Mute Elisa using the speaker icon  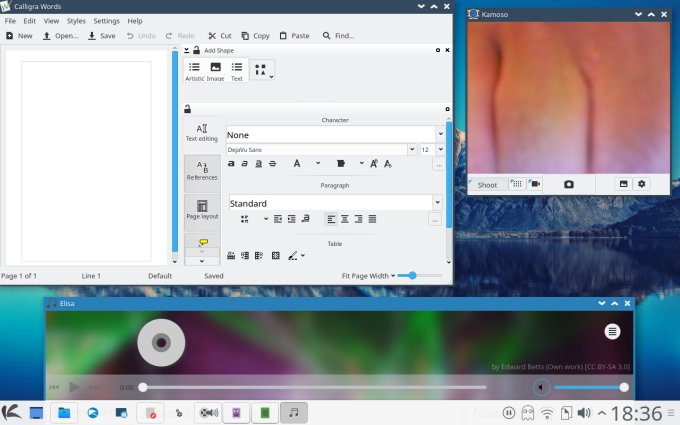[x=541, y=387]
